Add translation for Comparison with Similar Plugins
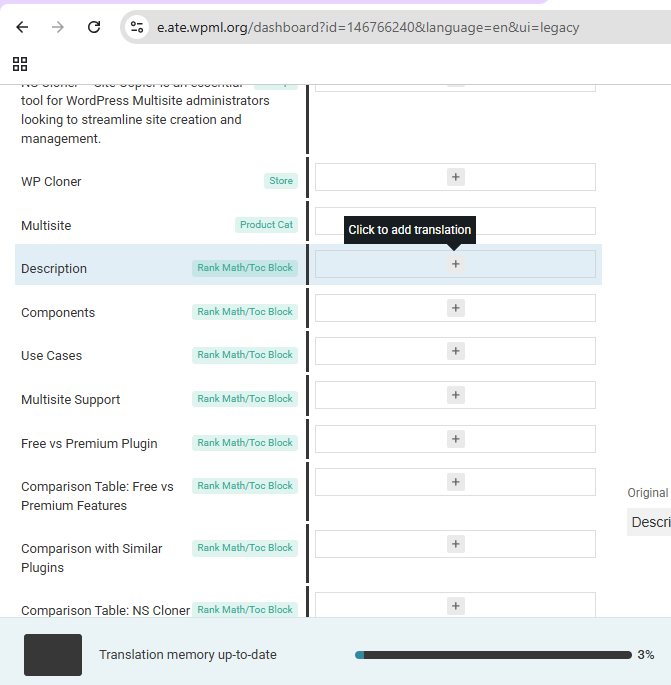 pyautogui.click(x=456, y=544)
